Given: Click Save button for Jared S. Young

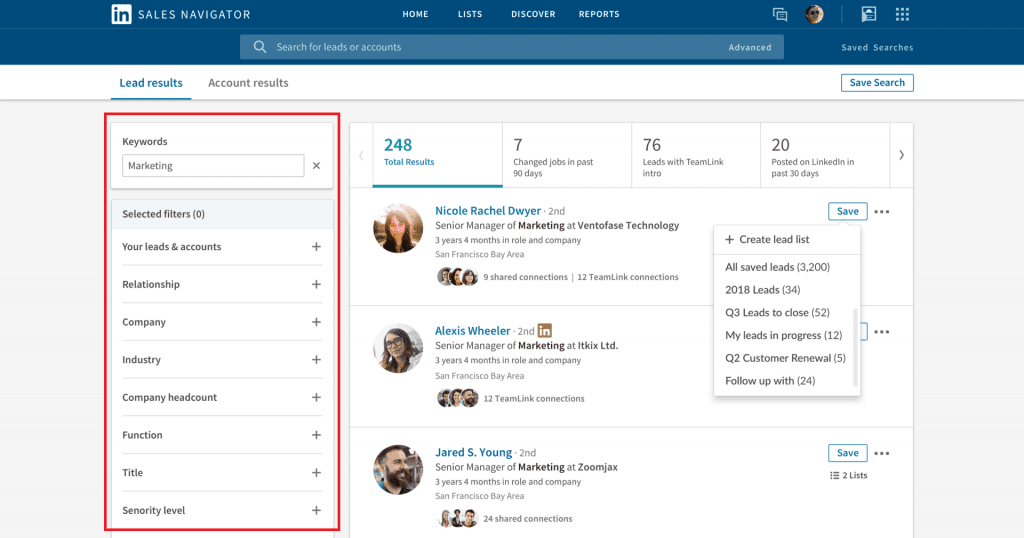Looking at the screenshot, I should [x=848, y=453].
